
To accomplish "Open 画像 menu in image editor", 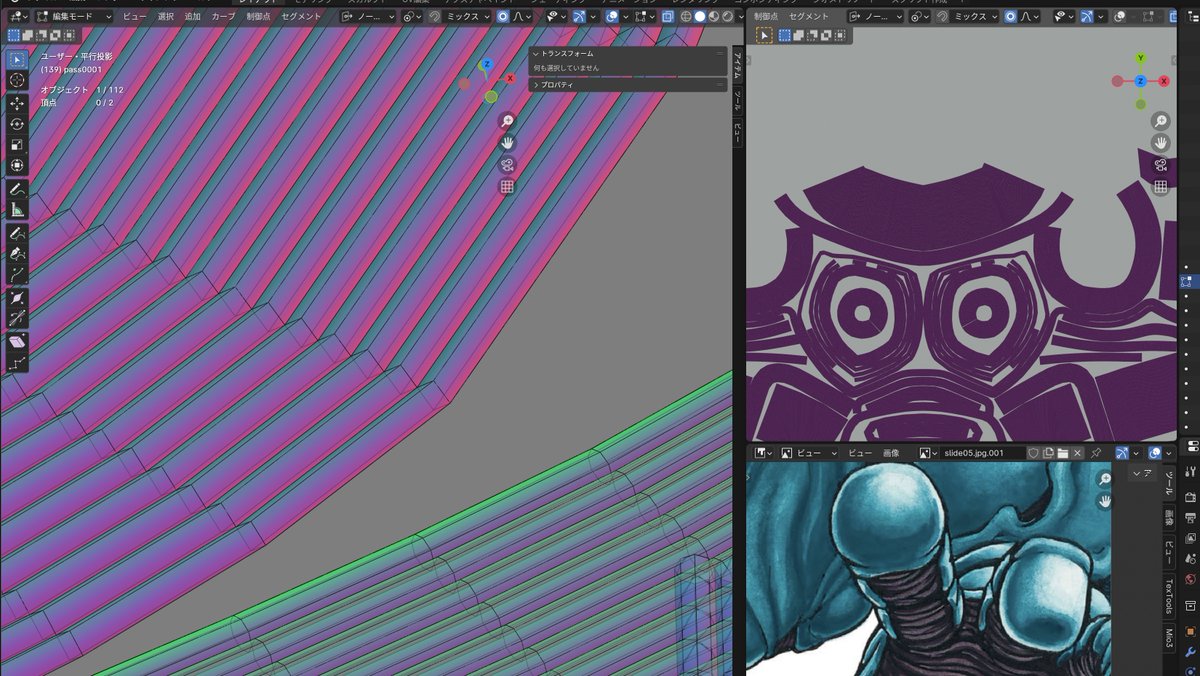I will pos(890,453).
